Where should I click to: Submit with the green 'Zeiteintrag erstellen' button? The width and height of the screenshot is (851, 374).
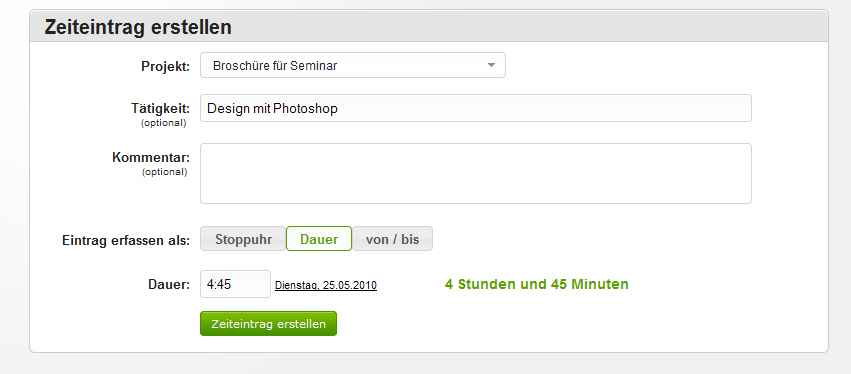coord(268,324)
